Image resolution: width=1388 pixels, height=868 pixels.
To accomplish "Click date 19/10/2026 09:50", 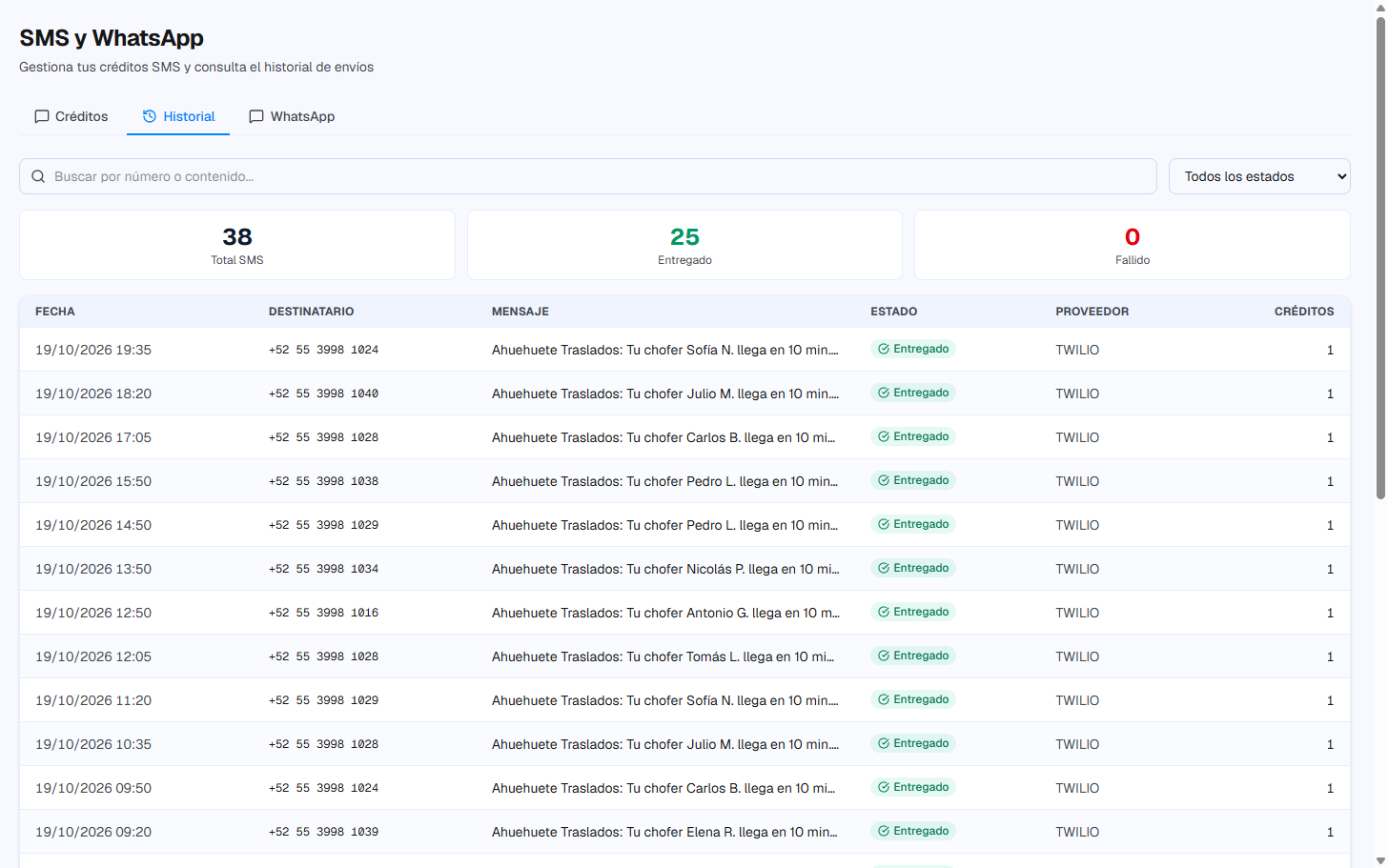I will (x=93, y=788).
